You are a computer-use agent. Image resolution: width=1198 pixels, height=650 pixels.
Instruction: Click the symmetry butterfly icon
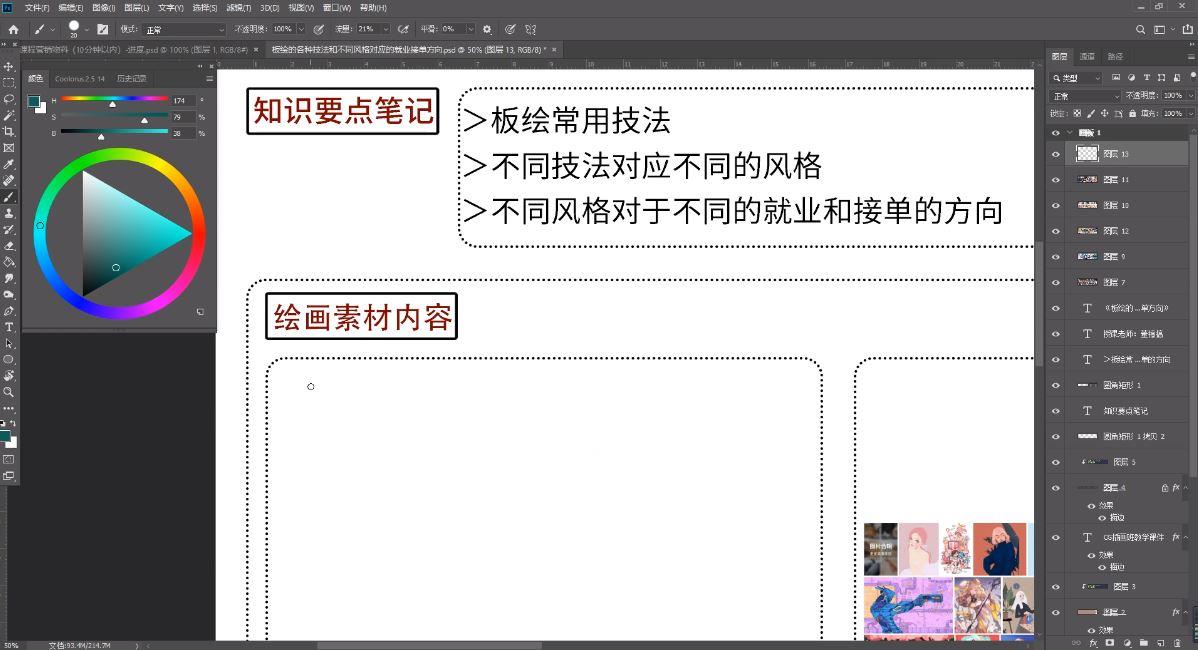[x=530, y=29]
